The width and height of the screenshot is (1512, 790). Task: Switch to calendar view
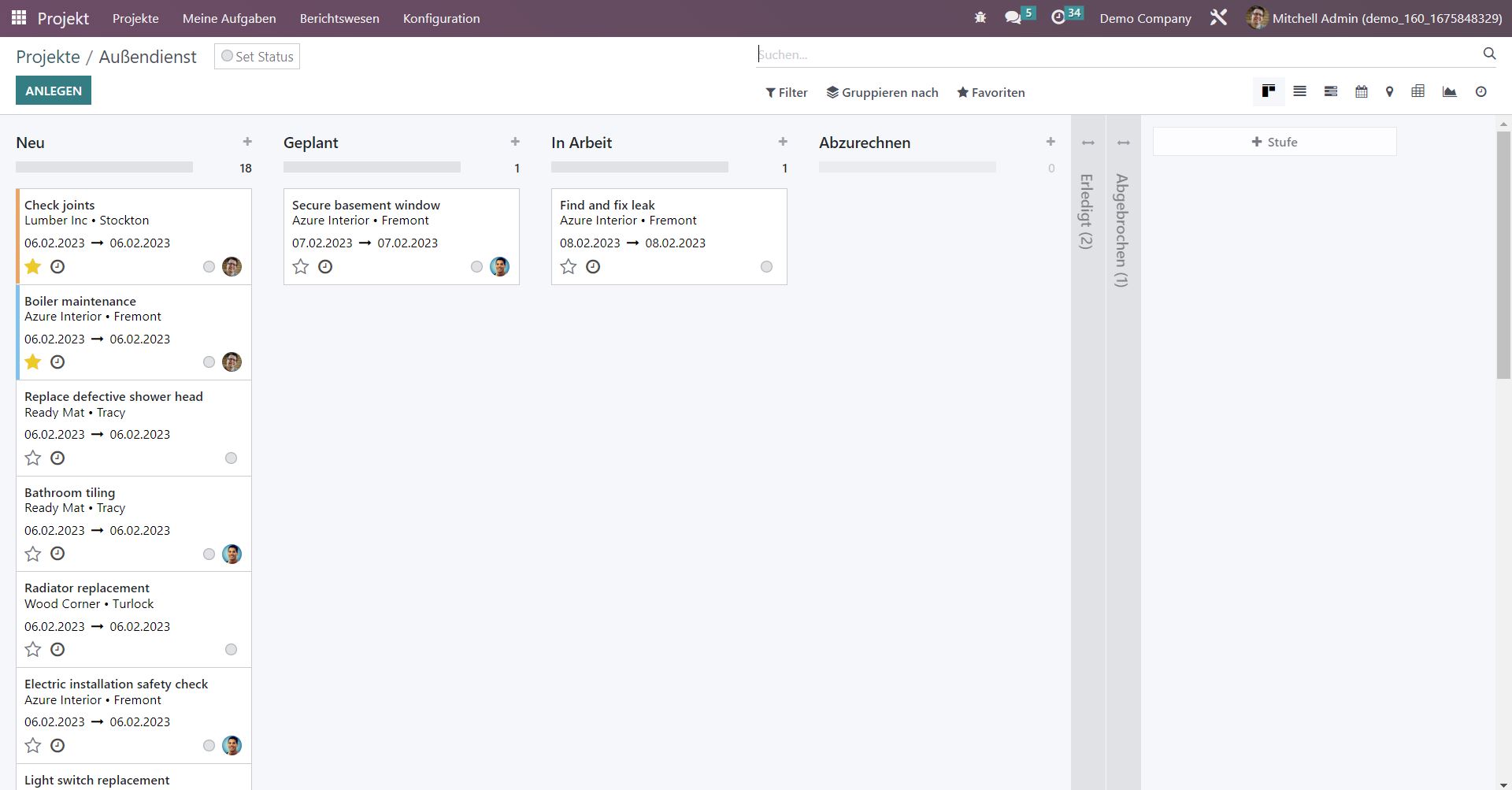click(x=1361, y=92)
